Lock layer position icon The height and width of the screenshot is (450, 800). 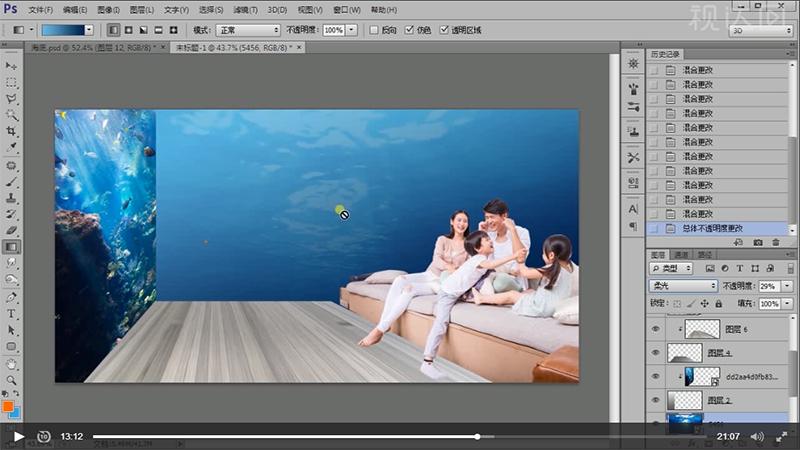pyautogui.click(x=705, y=304)
